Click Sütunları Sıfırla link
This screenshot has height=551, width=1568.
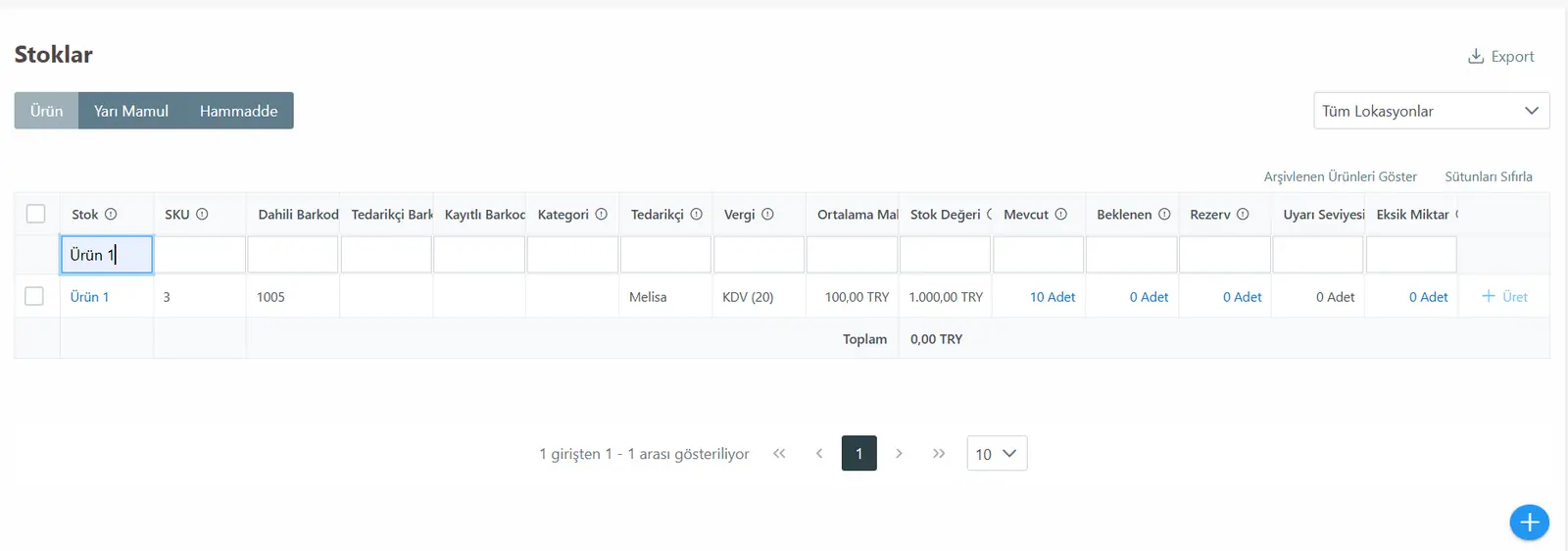1489,177
